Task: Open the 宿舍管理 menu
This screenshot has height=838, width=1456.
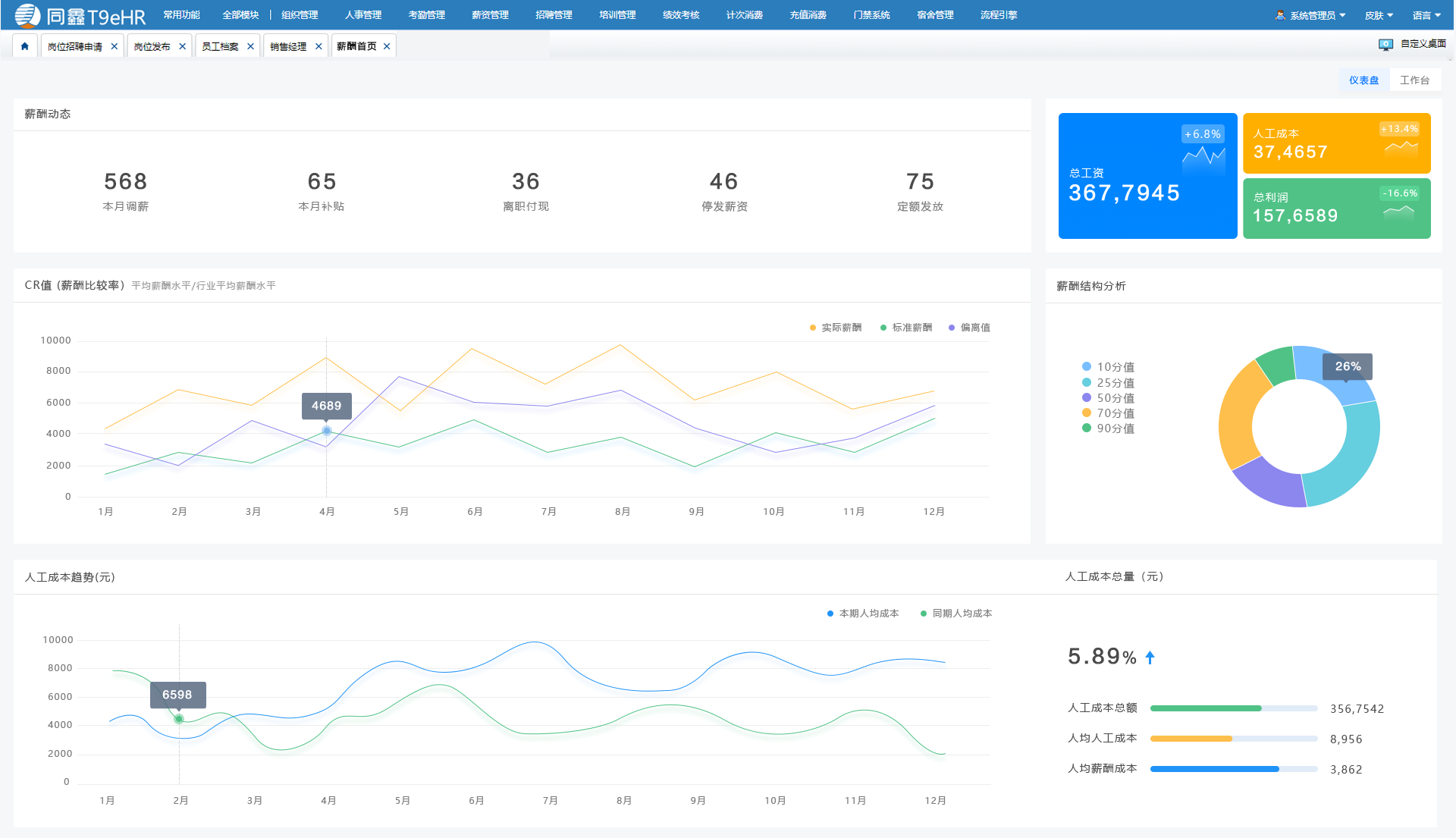Action: pyautogui.click(x=936, y=15)
